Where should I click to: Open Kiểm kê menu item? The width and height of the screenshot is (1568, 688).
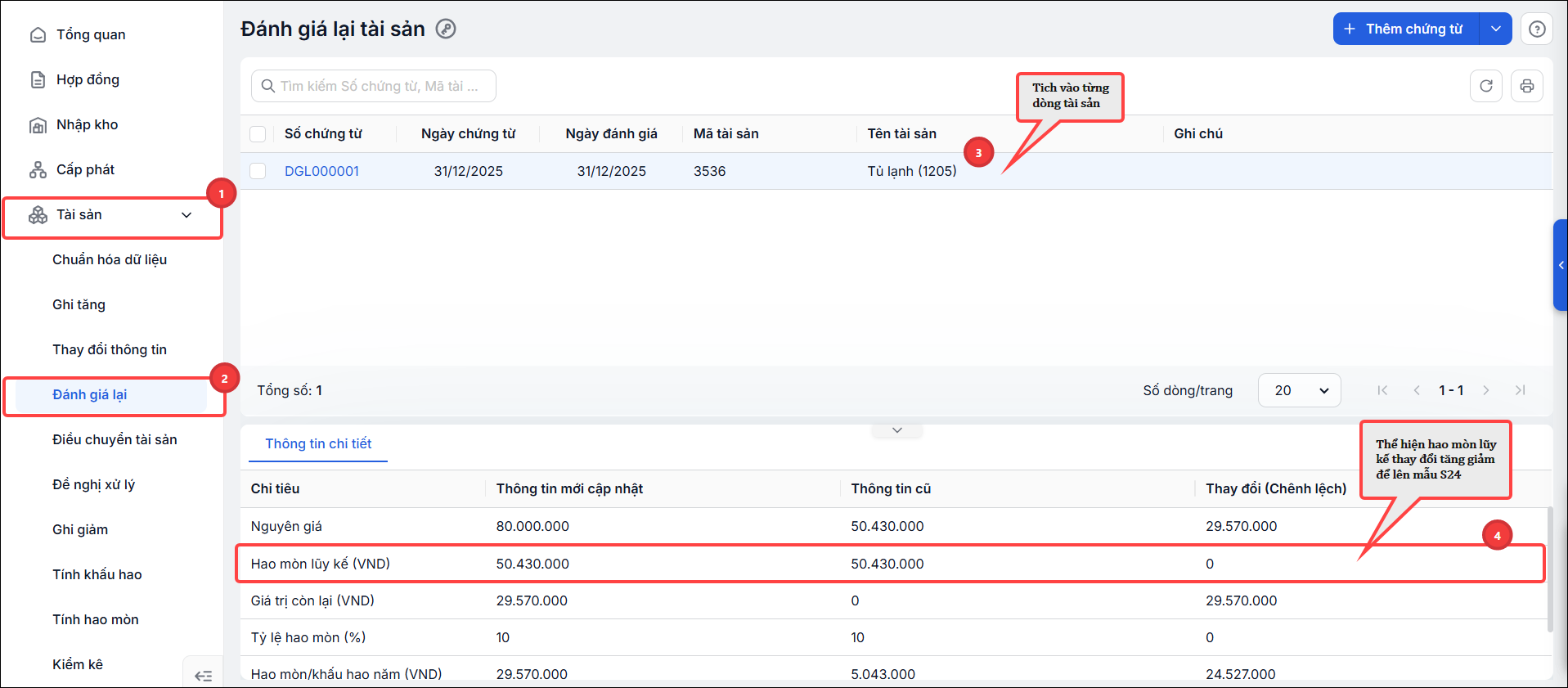[x=78, y=664]
